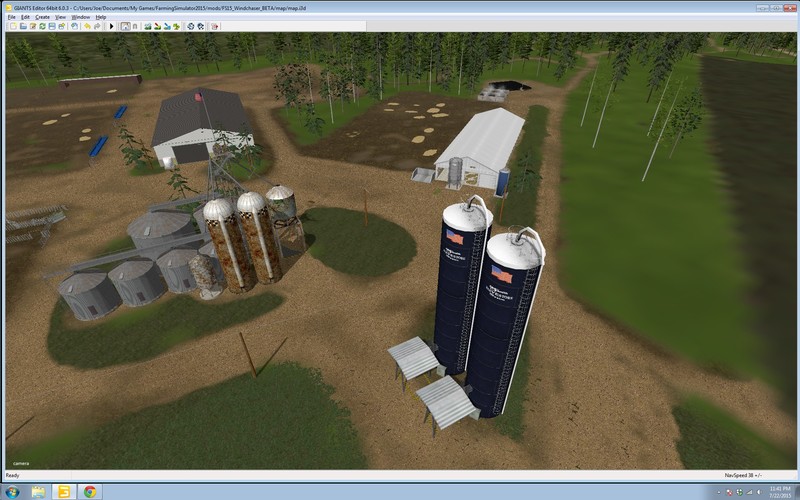Open the Help menu
Screen dimensions: 800x500
tap(101, 17)
